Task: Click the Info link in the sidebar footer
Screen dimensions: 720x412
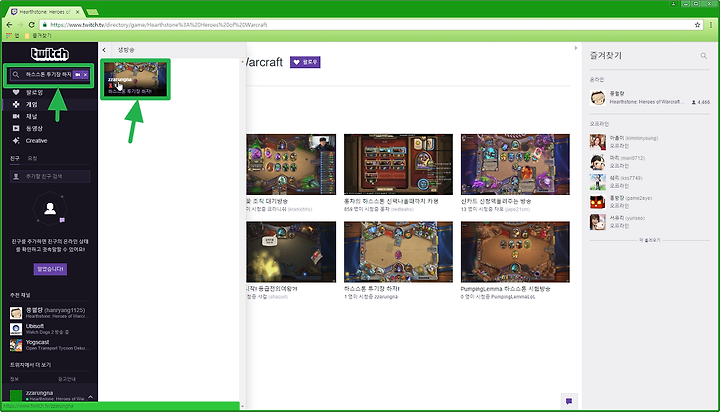Action: click(14, 379)
